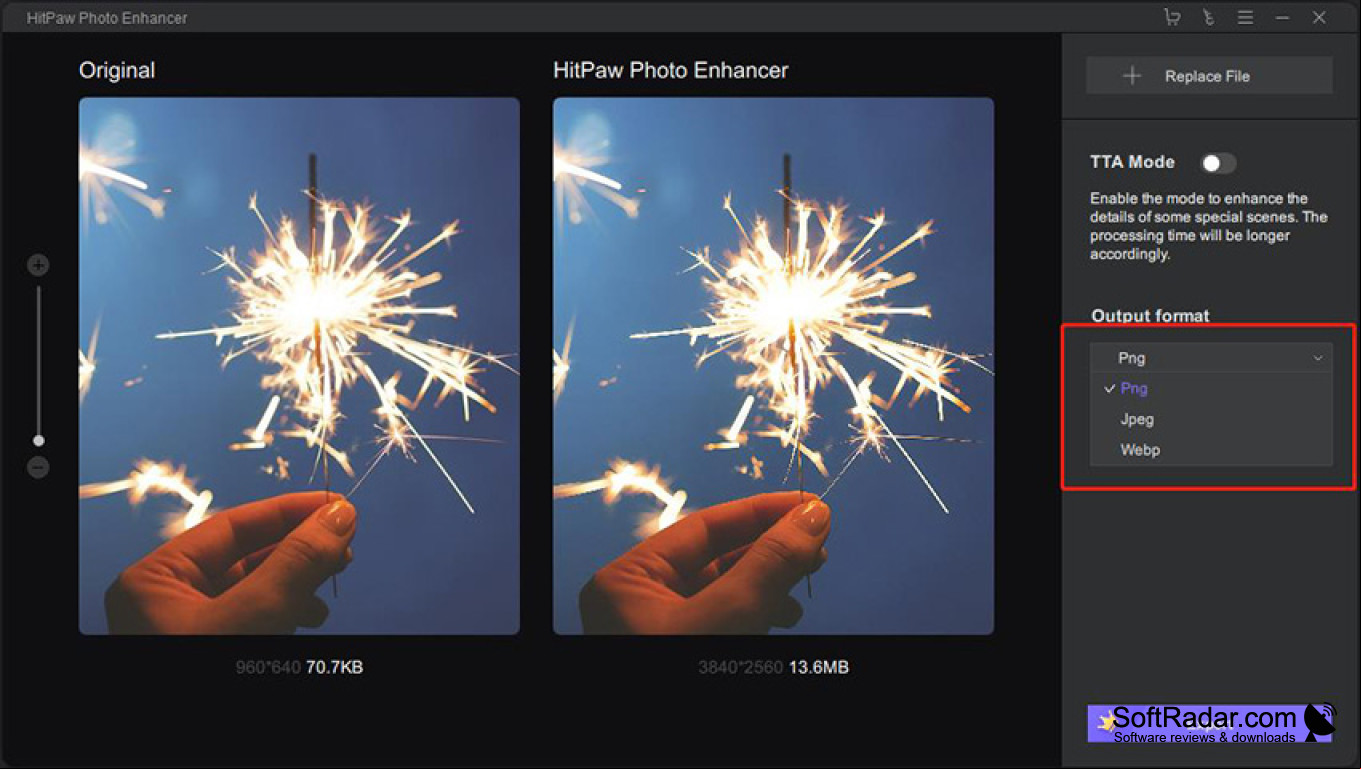Click the Replace File button

pyautogui.click(x=1209, y=76)
